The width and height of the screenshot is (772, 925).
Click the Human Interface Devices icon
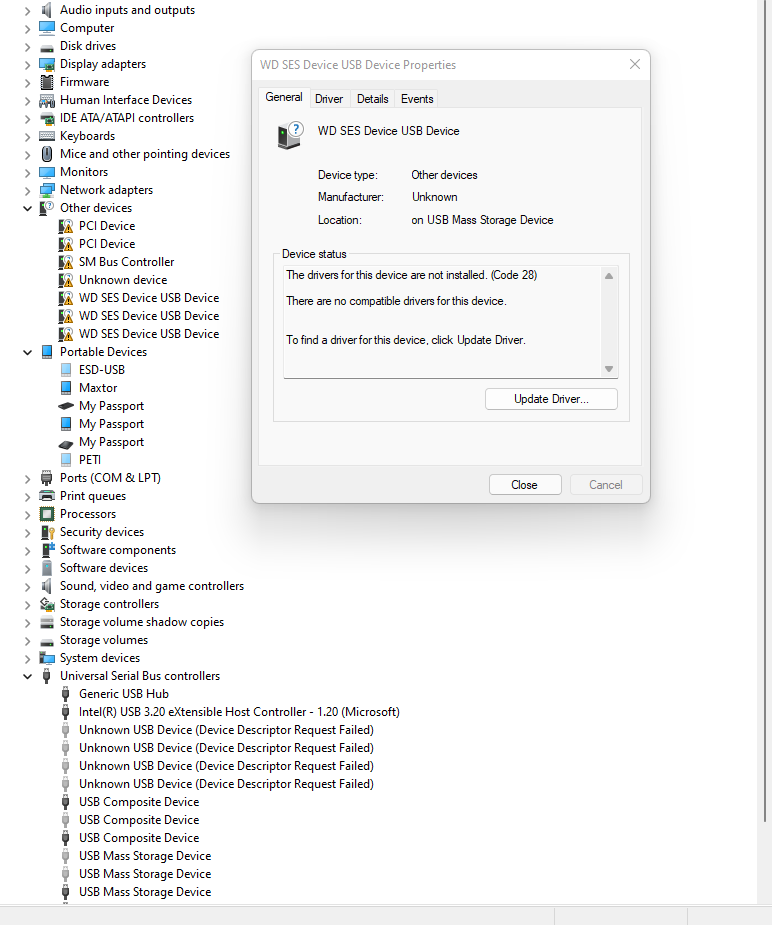[47, 100]
